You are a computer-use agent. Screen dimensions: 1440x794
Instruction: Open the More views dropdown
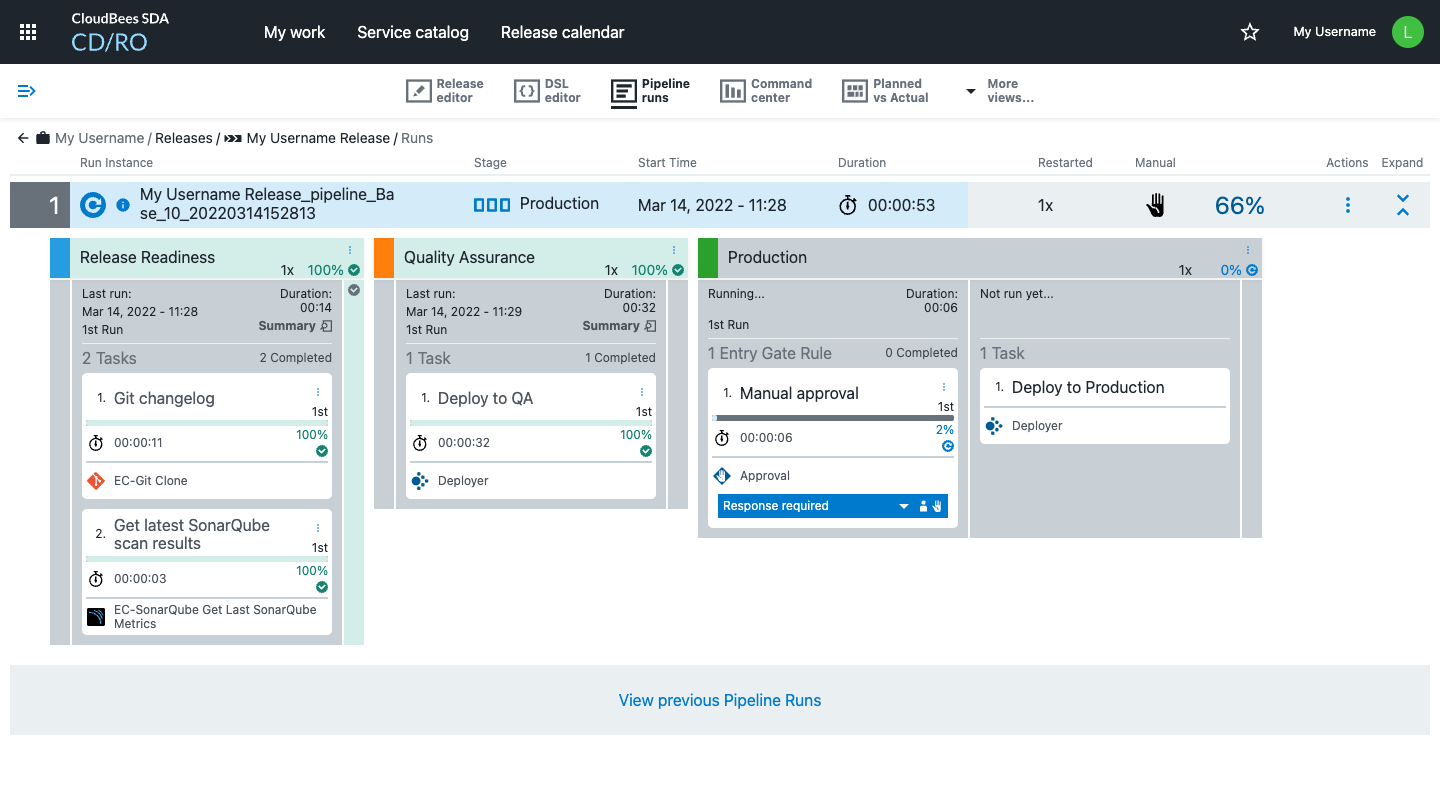(1000, 91)
